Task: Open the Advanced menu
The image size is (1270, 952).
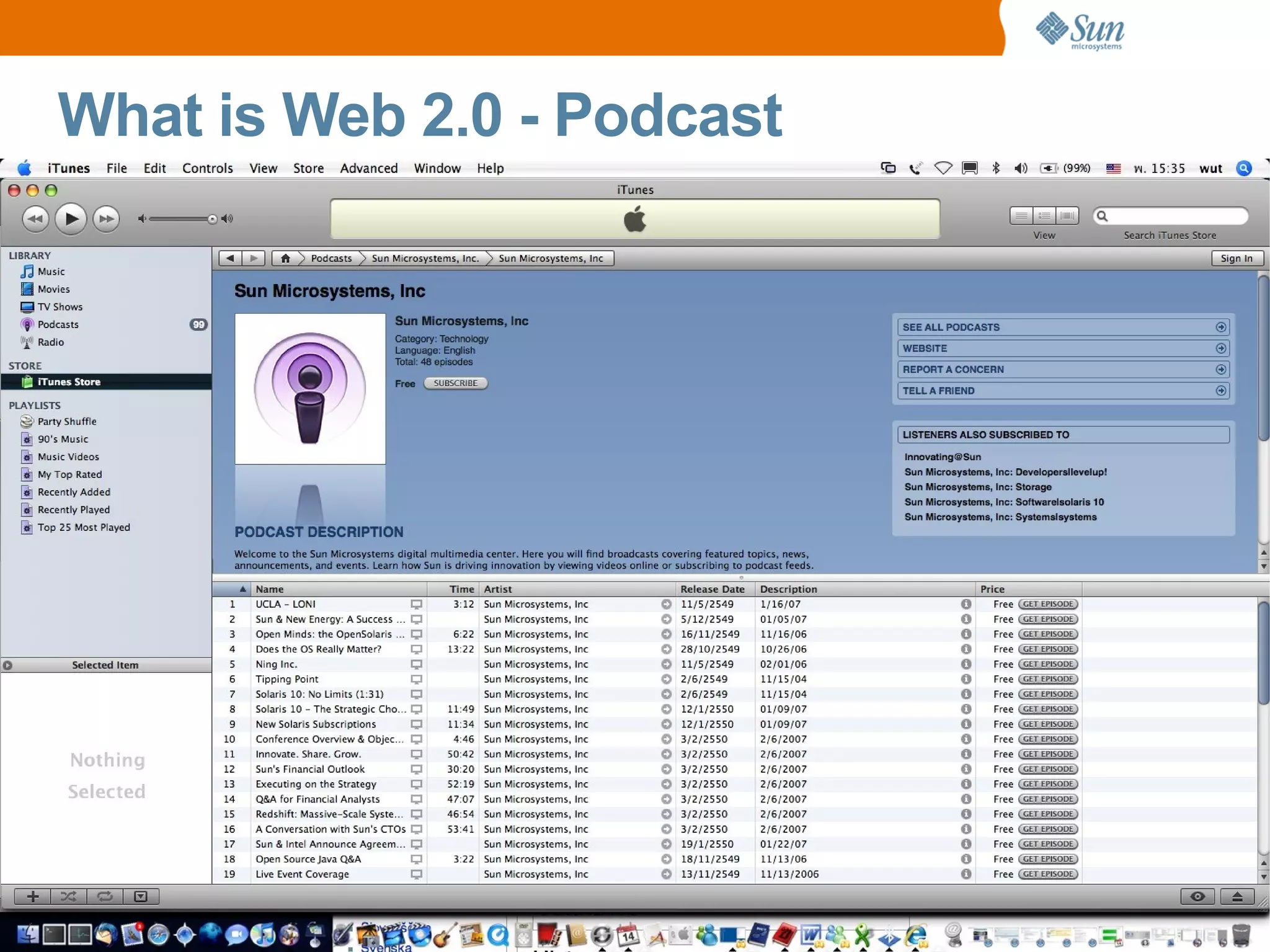Action: (x=369, y=168)
